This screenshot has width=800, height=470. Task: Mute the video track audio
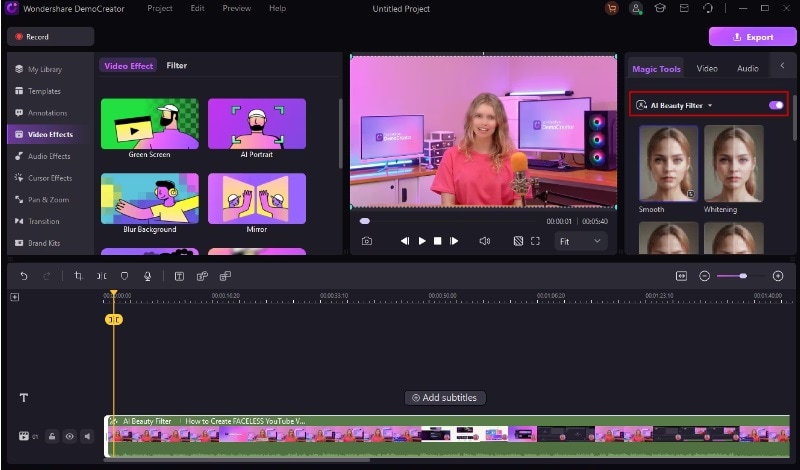pyautogui.click(x=87, y=436)
